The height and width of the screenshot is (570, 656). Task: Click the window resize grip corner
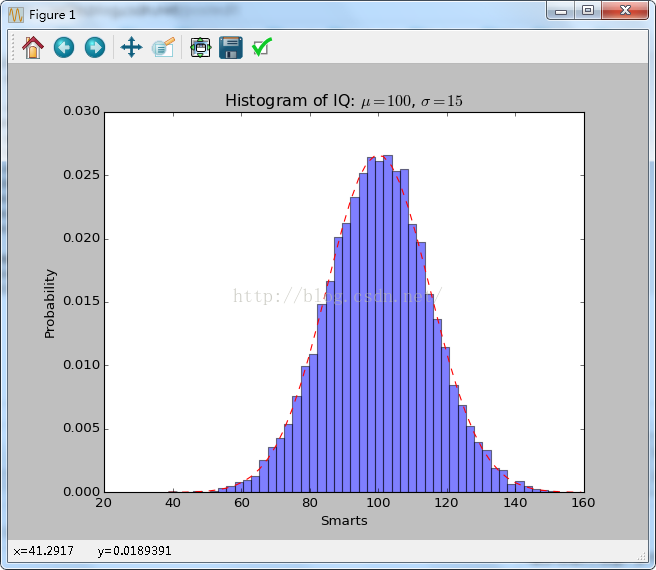pos(642,555)
